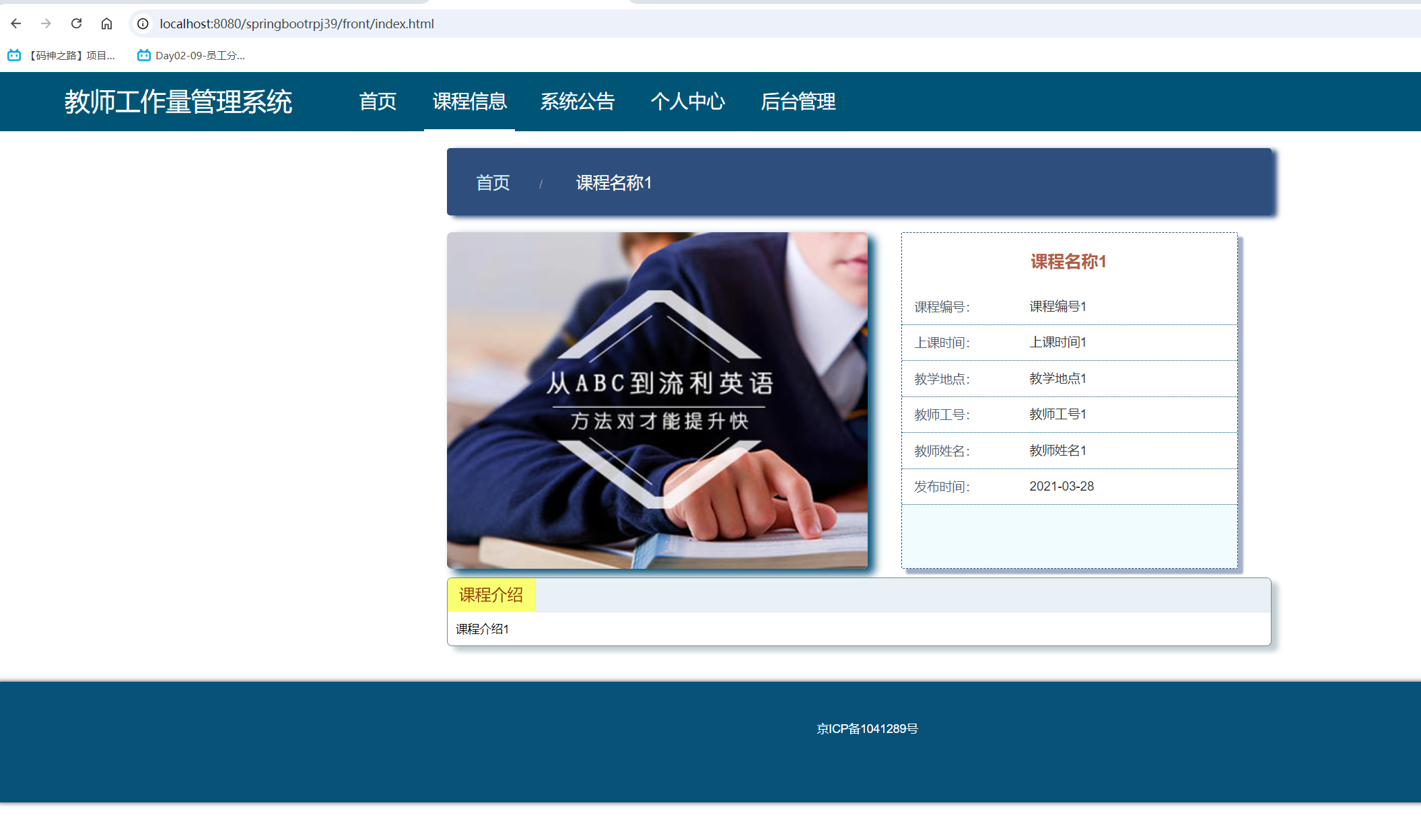Open the 系统公告 menu item

coord(577,102)
